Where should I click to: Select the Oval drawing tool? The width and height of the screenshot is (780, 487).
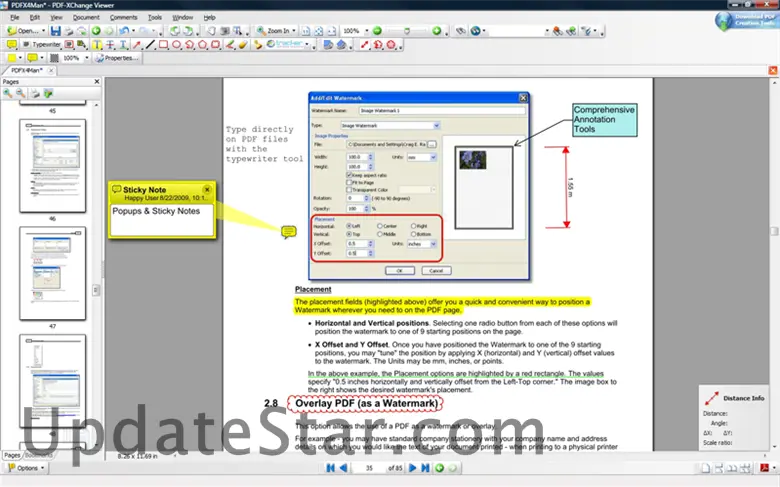point(176,45)
